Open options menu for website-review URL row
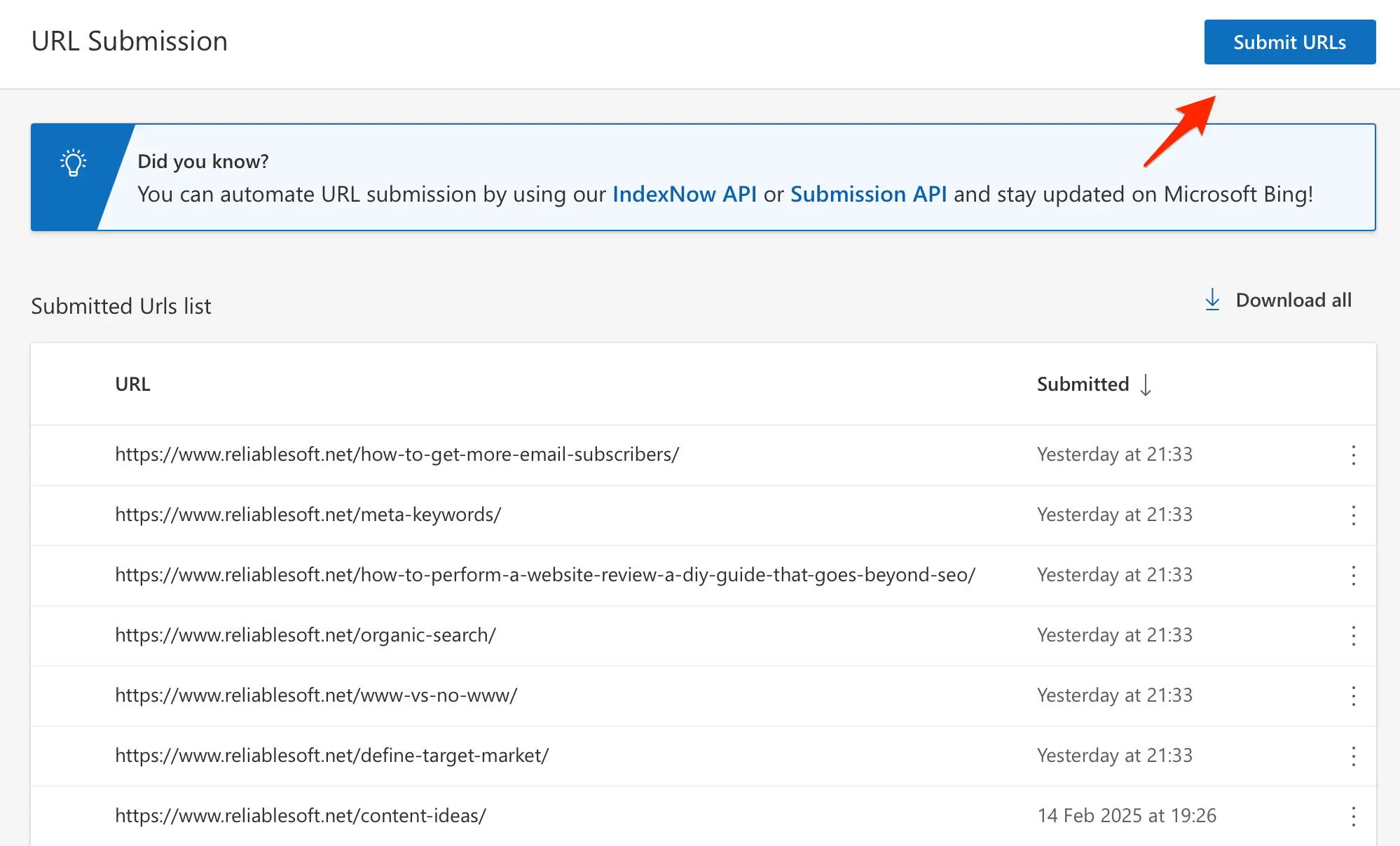Screen dimensions: 1400x846 point(1353,576)
